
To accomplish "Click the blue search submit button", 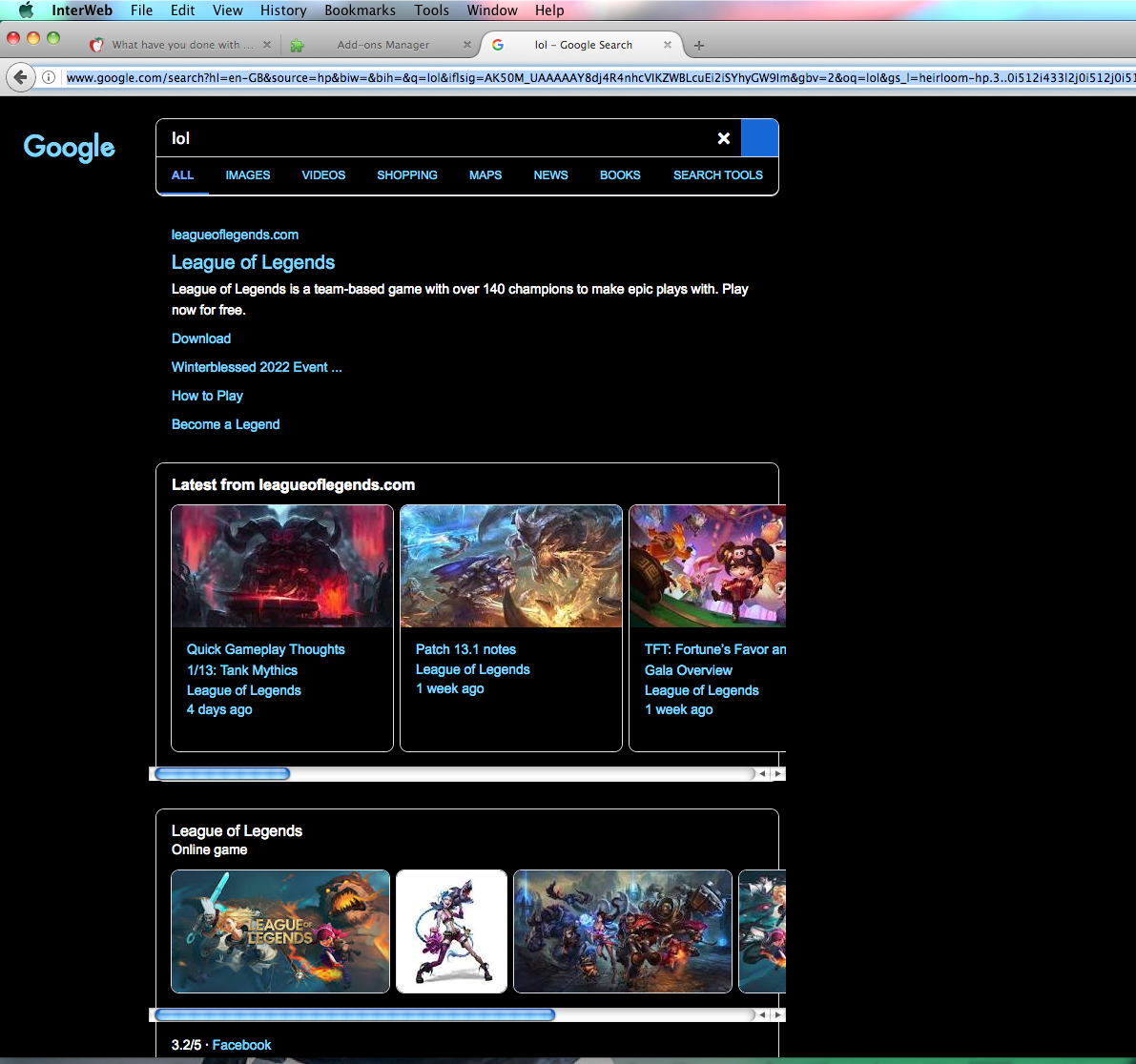I will click(x=759, y=137).
